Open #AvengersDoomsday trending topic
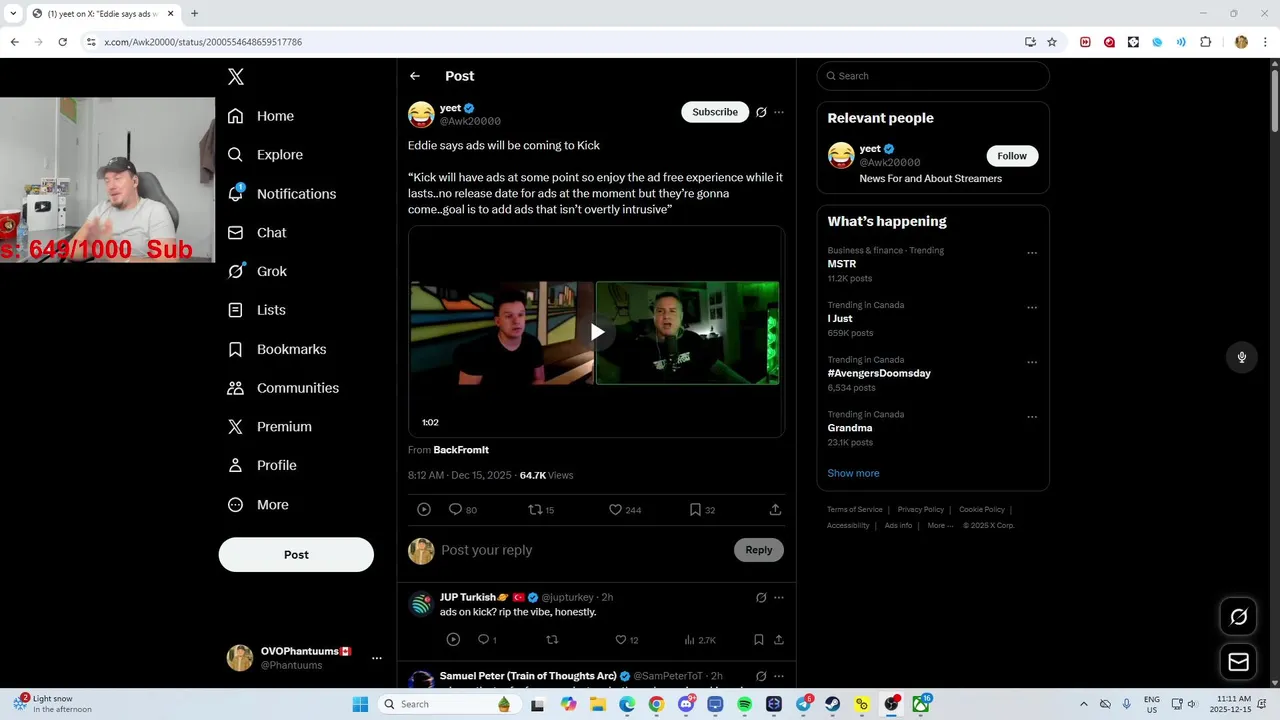The height and width of the screenshot is (720, 1280). 879,373
